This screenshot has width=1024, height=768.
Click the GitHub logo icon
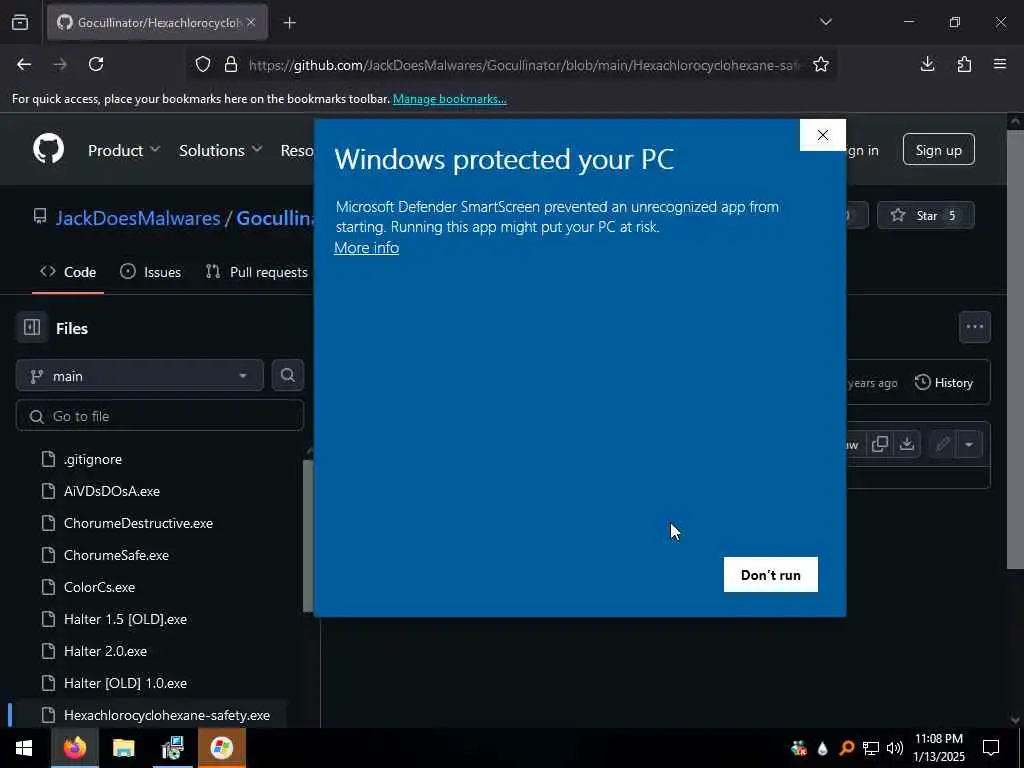pyautogui.click(x=48, y=149)
